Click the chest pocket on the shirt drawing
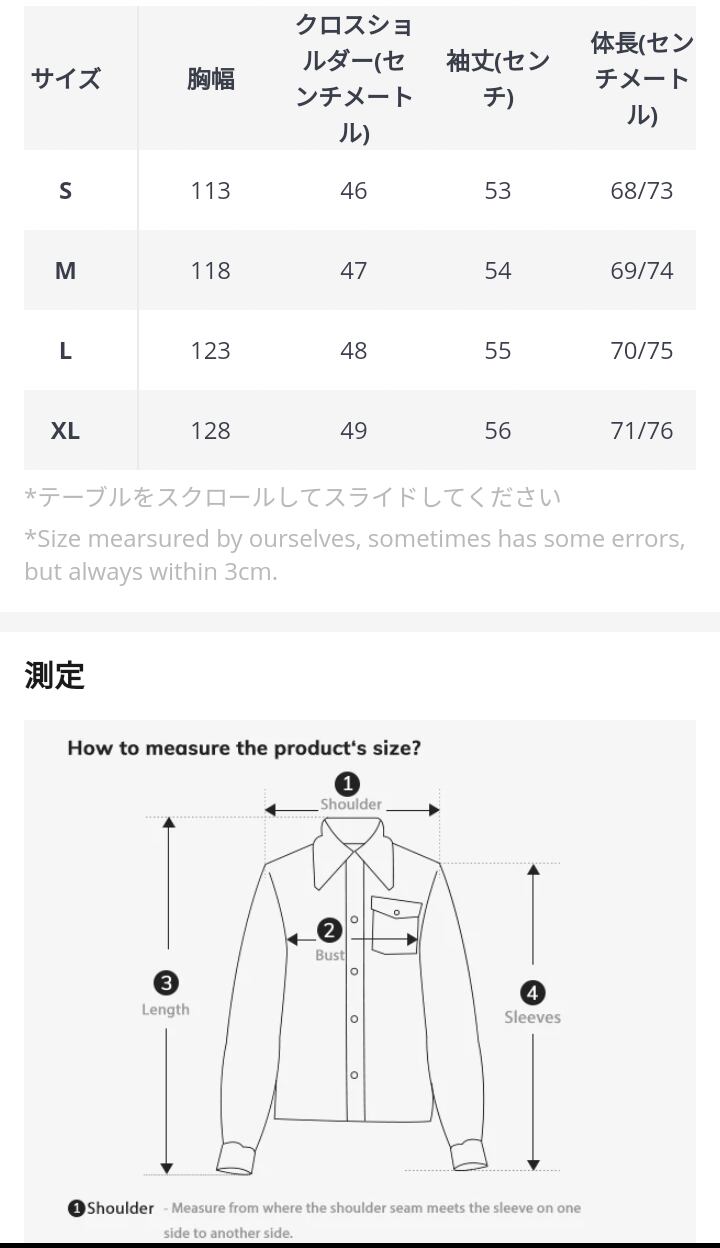720x1248 pixels. point(395,924)
